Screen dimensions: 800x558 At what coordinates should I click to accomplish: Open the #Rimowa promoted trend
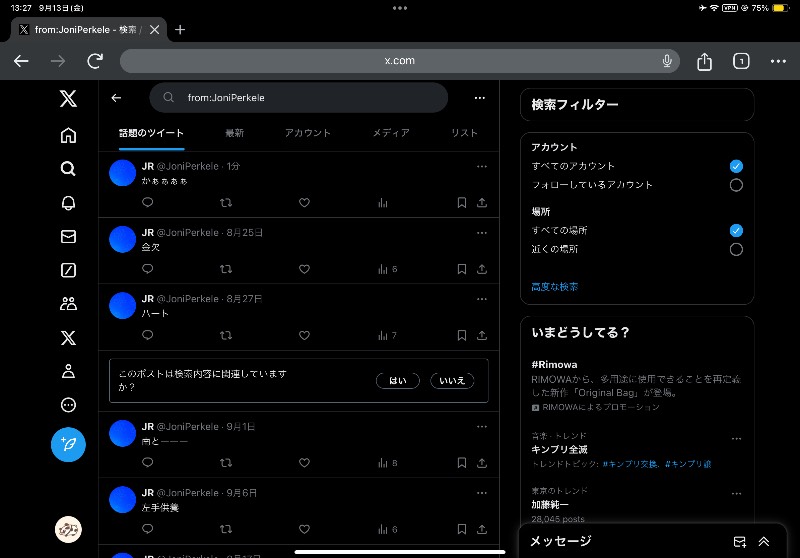[x=636, y=385]
